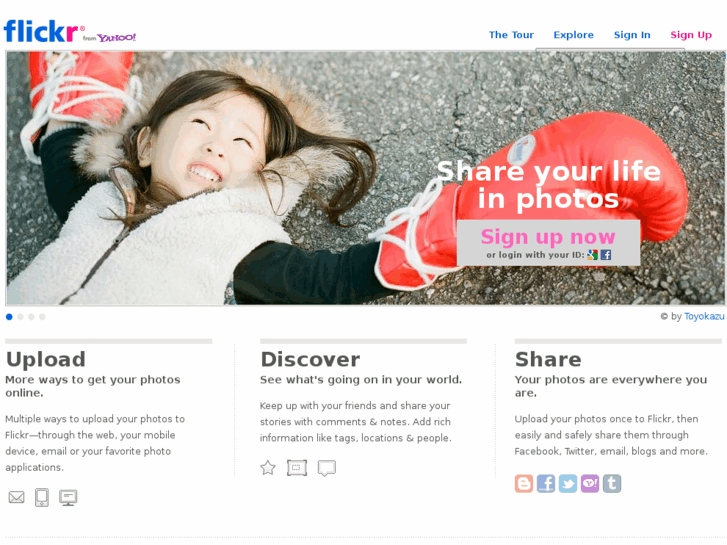Click the mobile device upload icon
This screenshot has width=727, height=545.
(x=42, y=497)
